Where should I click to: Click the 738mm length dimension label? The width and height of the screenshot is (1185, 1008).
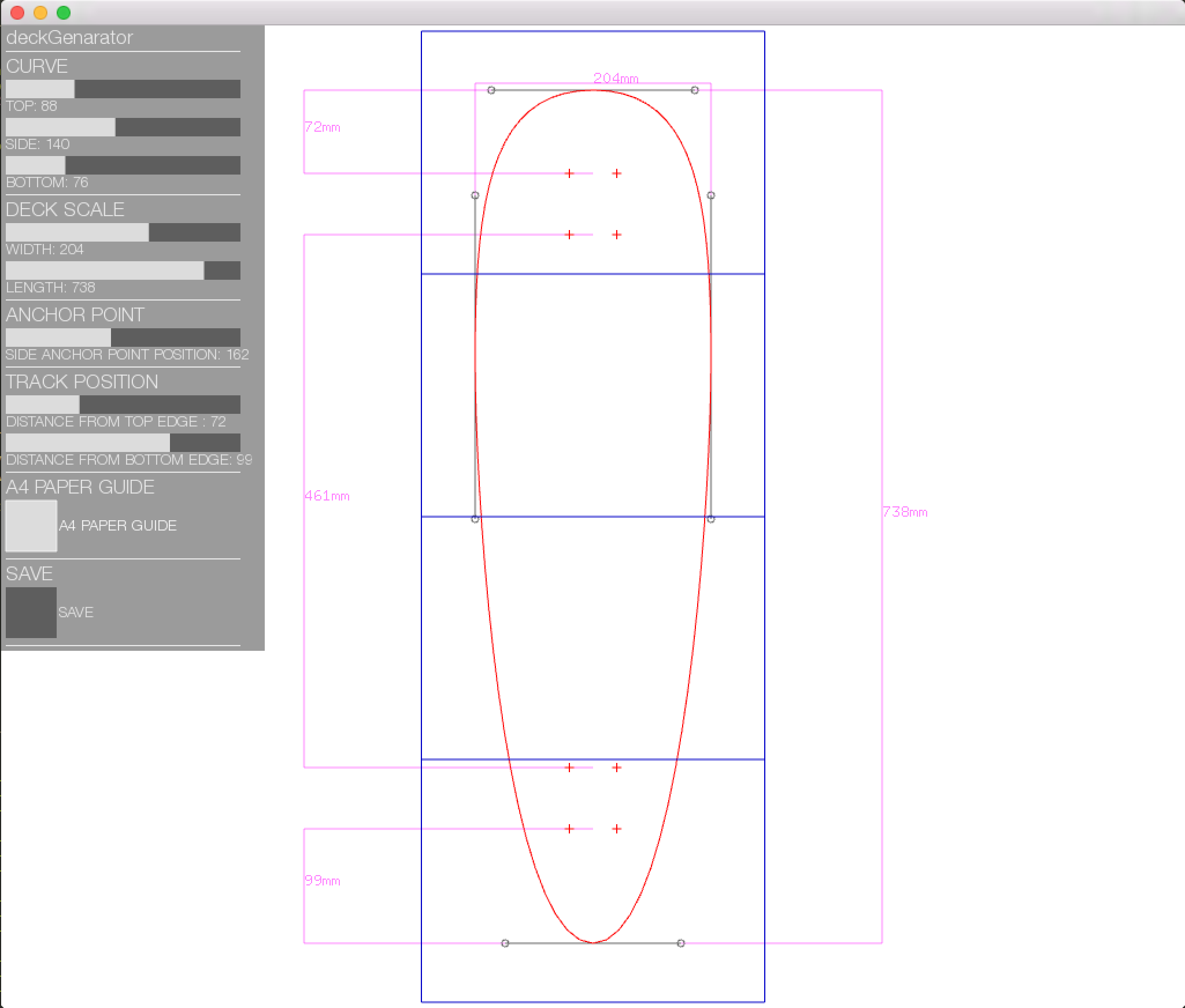click(905, 512)
